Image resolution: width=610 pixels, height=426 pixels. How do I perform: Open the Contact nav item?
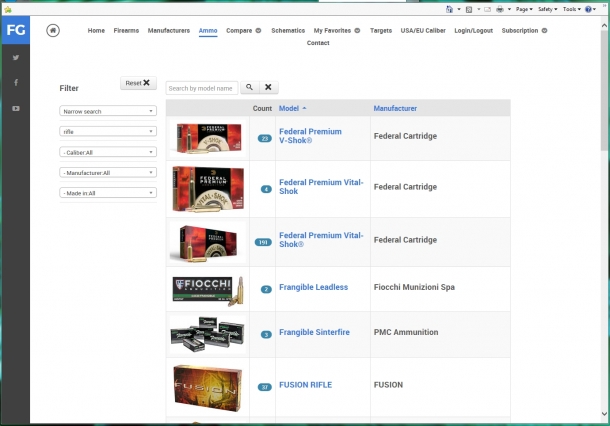coord(318,43)
